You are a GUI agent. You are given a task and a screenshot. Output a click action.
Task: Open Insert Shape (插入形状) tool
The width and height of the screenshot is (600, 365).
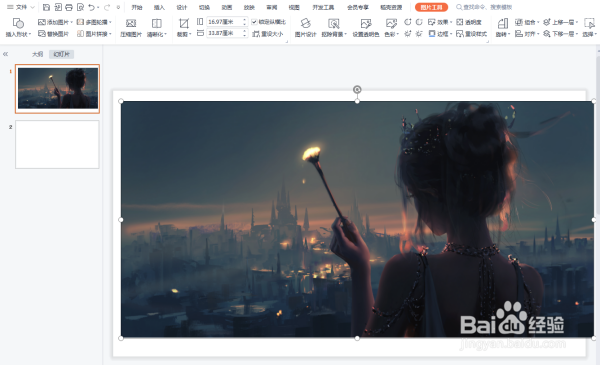18,28
